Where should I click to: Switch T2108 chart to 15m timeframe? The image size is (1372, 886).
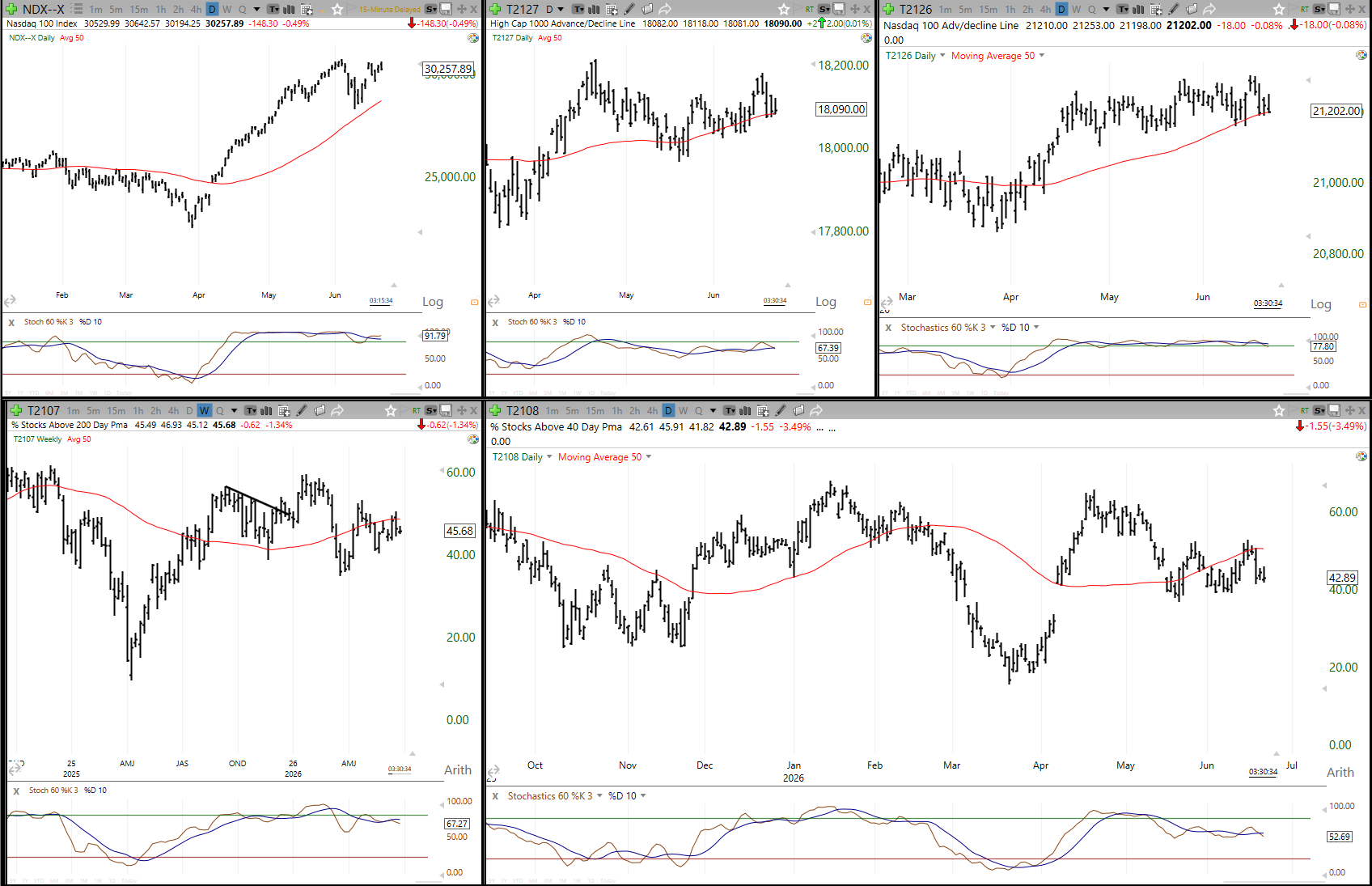(595, 410)
